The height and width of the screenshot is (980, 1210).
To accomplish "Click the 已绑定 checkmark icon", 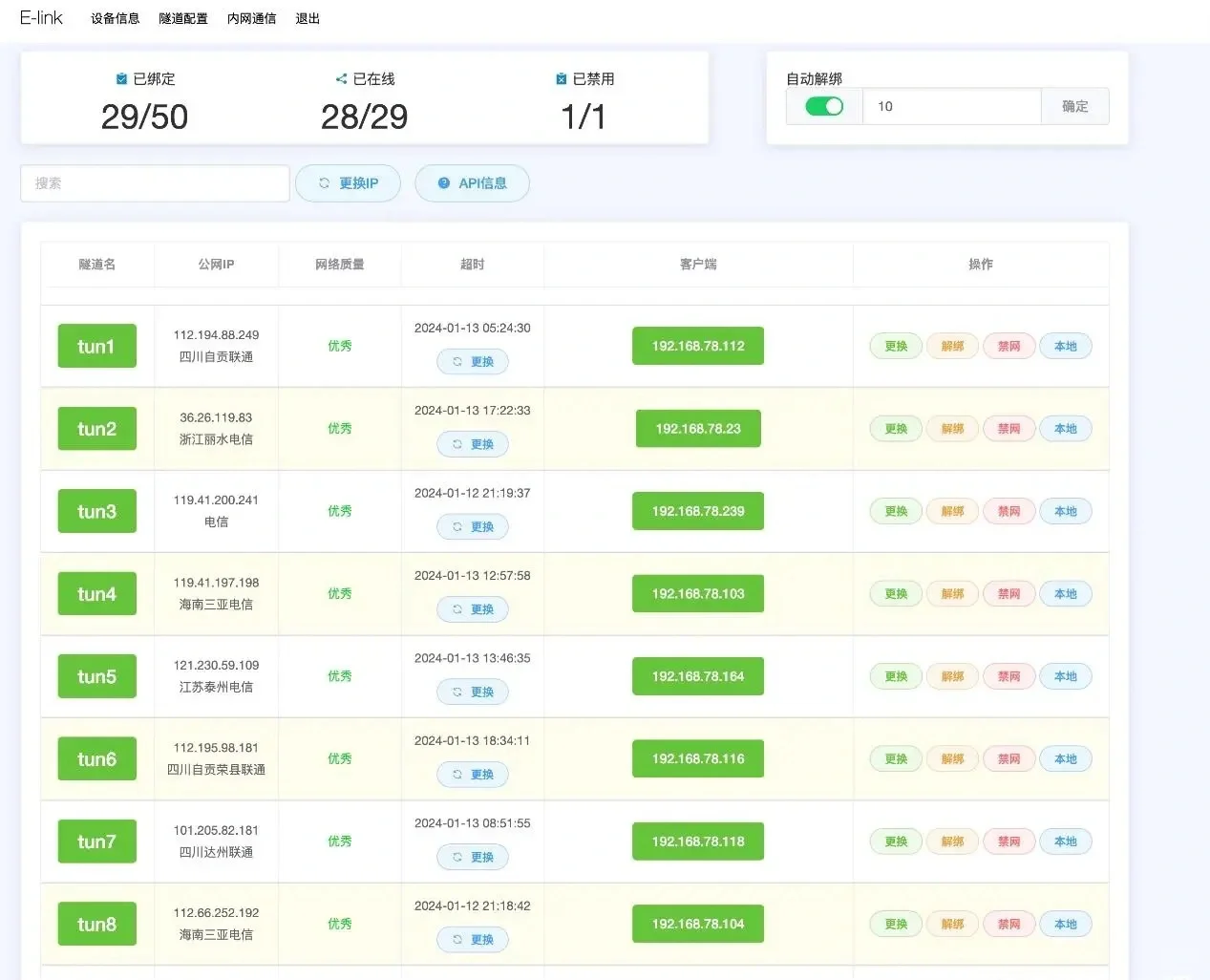I will (x=121, y=79).
